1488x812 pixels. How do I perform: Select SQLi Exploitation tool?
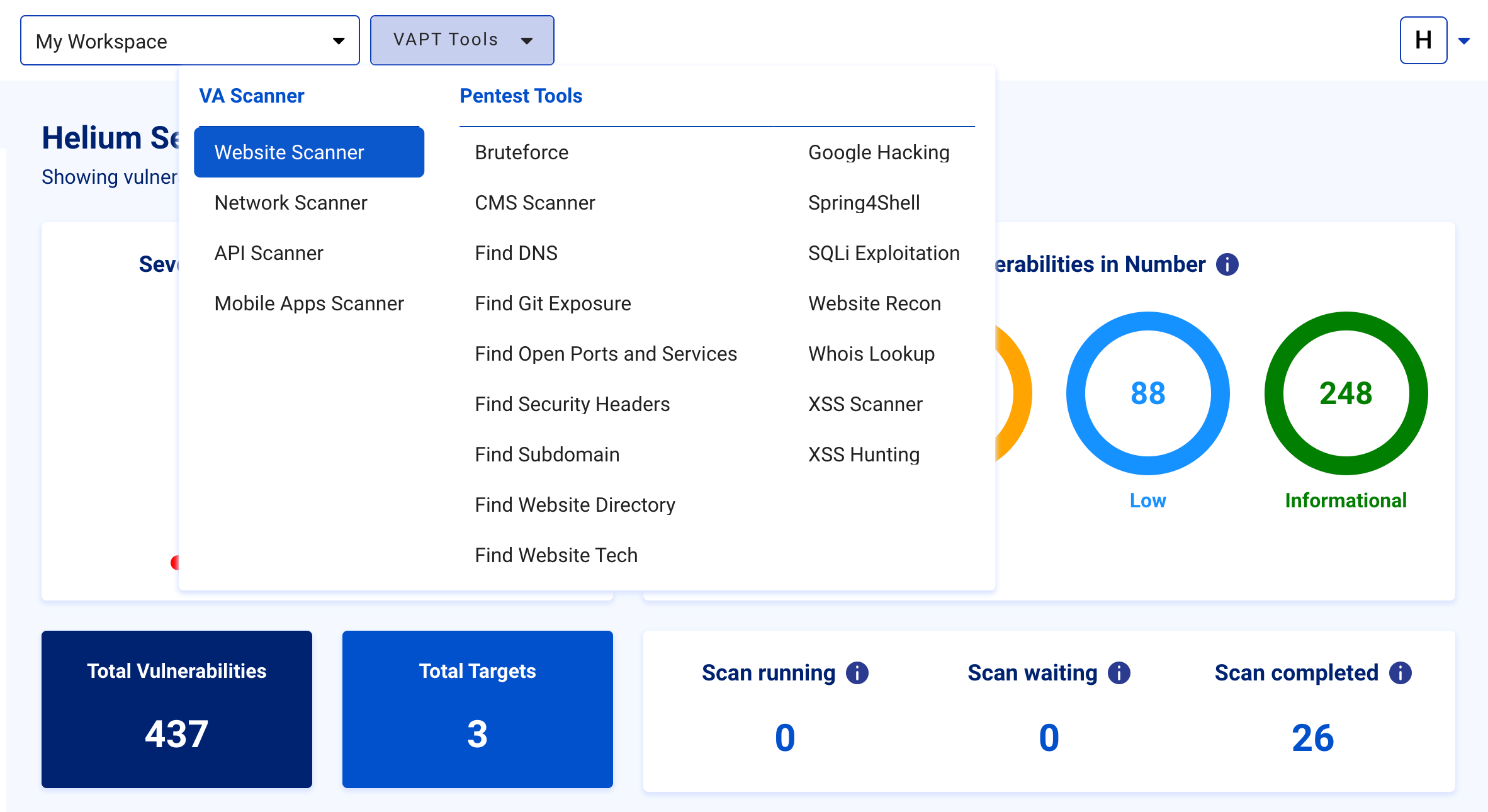click(x=883, y=253)
